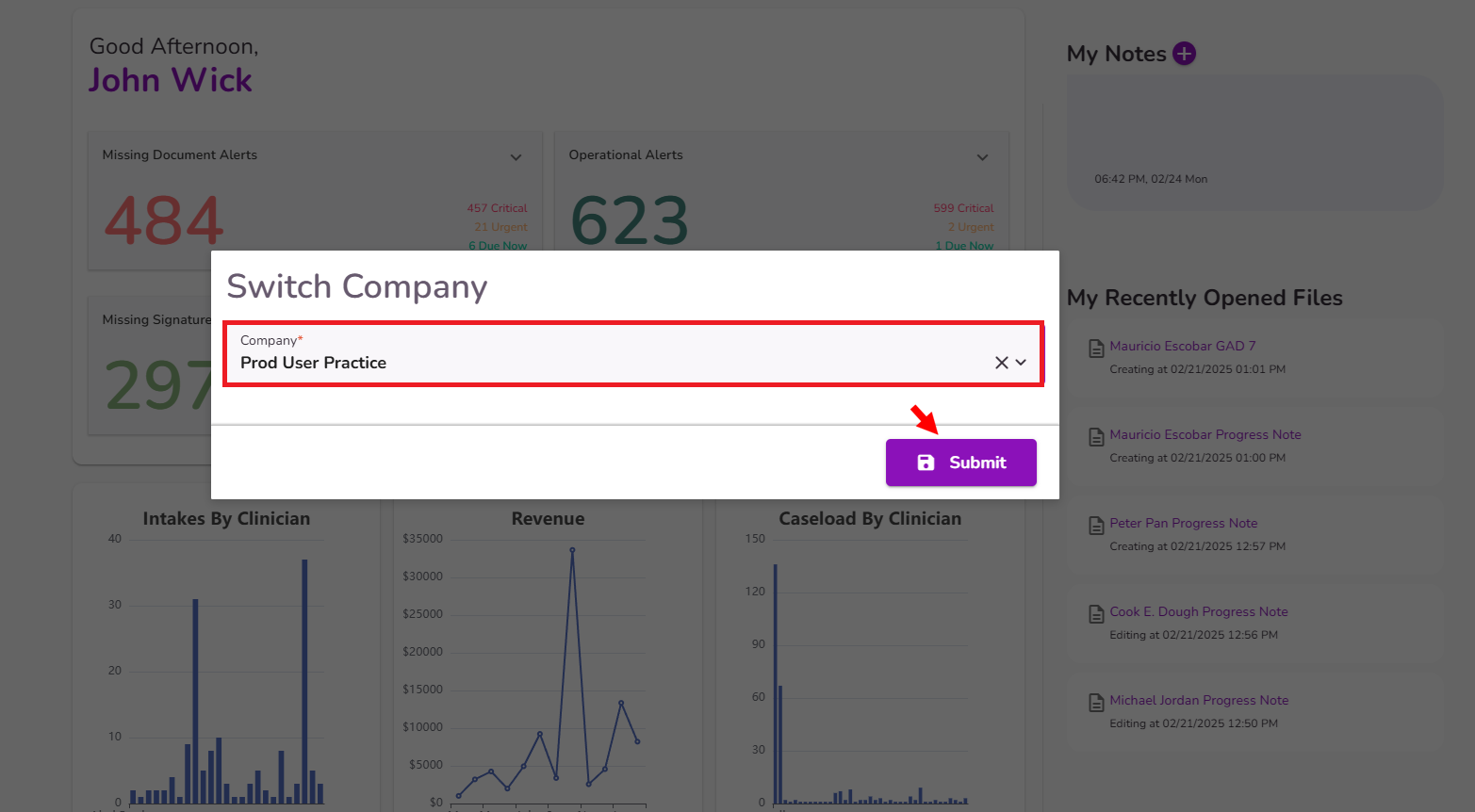Click document icon beside Peter Pan Progress Note
This screenshot has height=812, width=1475.
click(x=1096, y=526)
